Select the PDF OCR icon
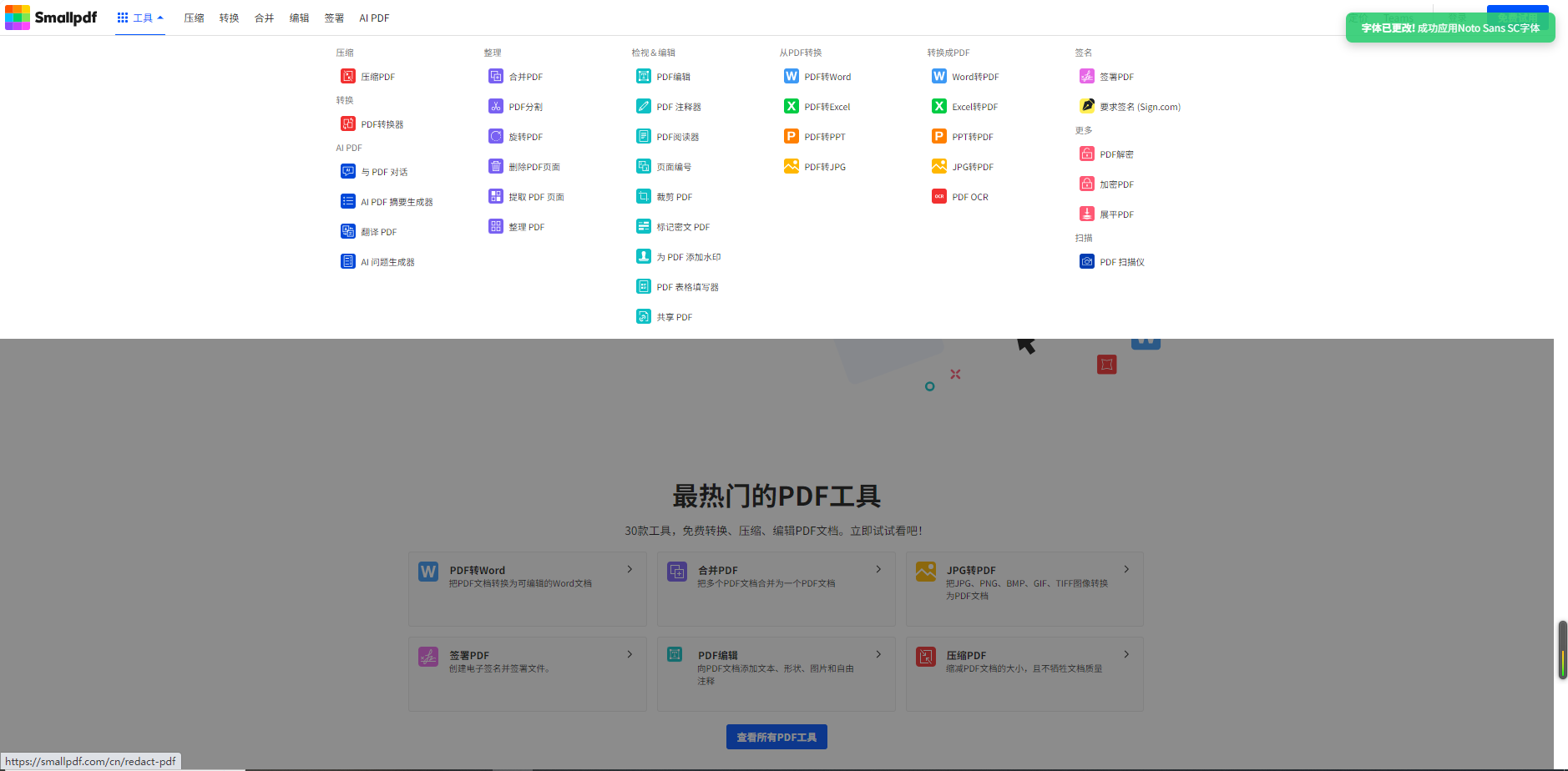 [938, 197]
